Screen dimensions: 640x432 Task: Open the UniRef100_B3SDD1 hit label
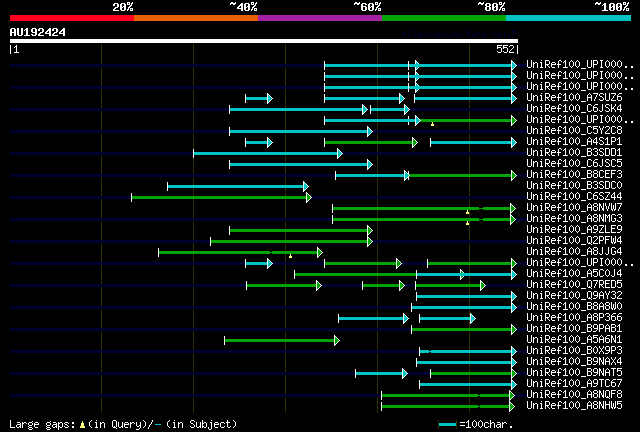(574, 152)
